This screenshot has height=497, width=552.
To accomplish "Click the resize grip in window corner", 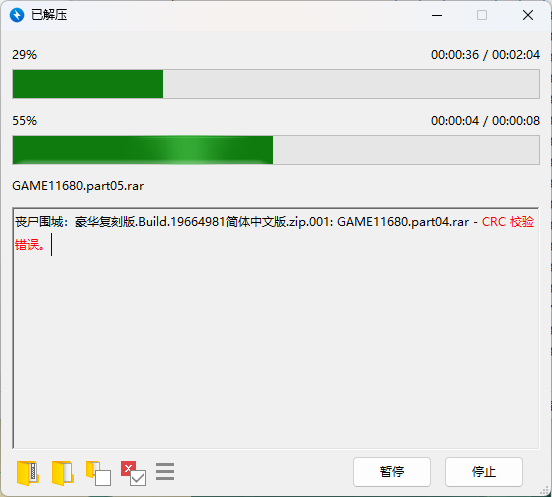I will (x=545, y=490).
